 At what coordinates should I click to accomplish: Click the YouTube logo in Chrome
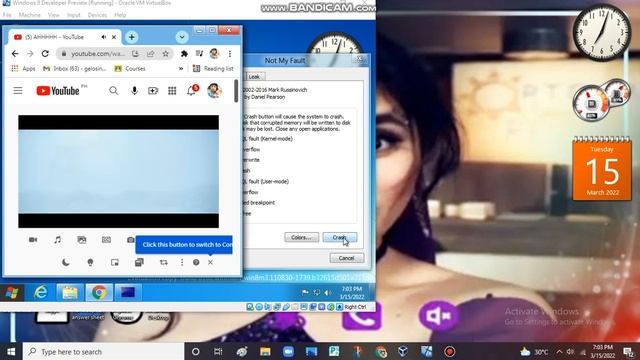(58, 91)
